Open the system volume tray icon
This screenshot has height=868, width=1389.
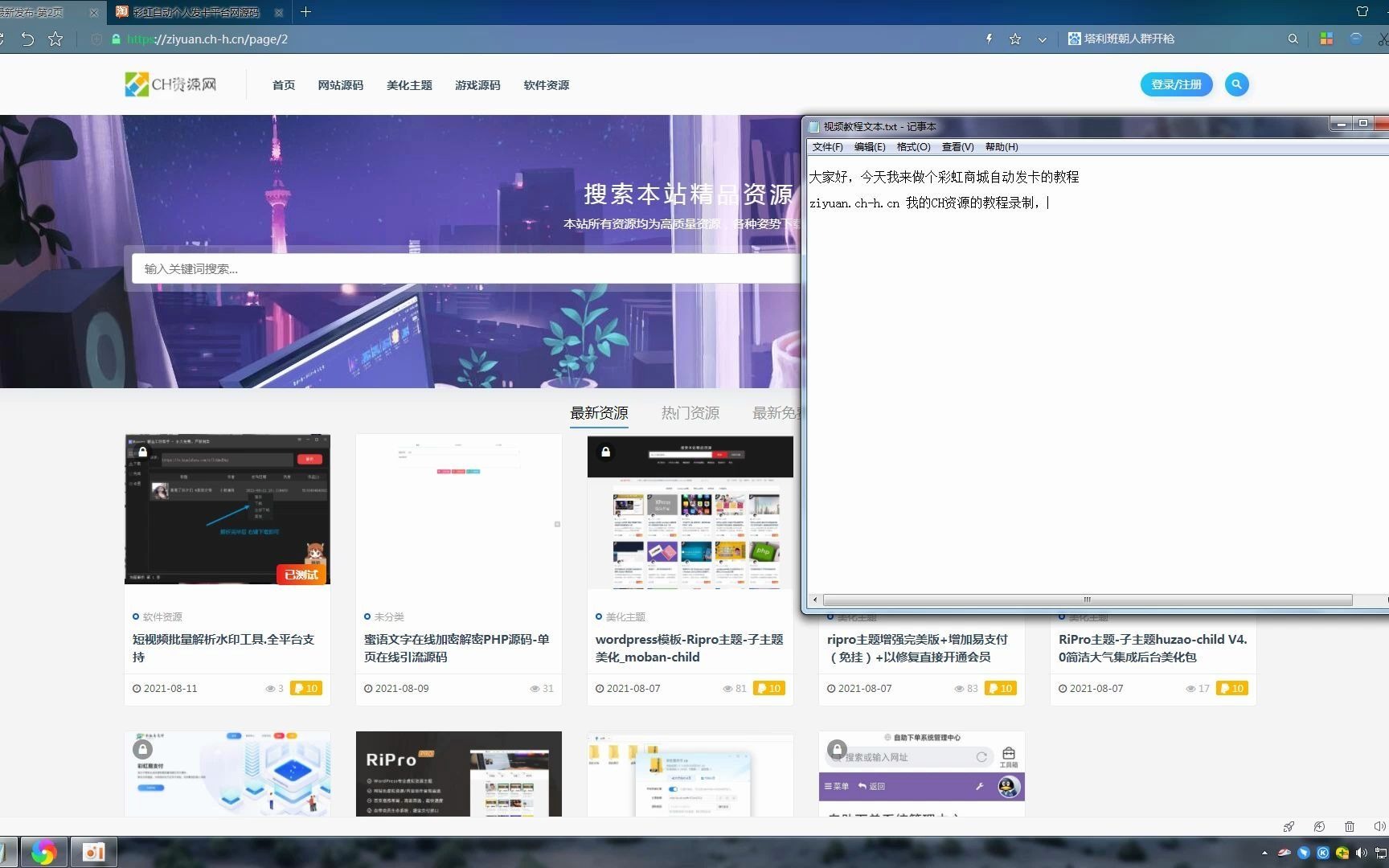(1361, 853)
